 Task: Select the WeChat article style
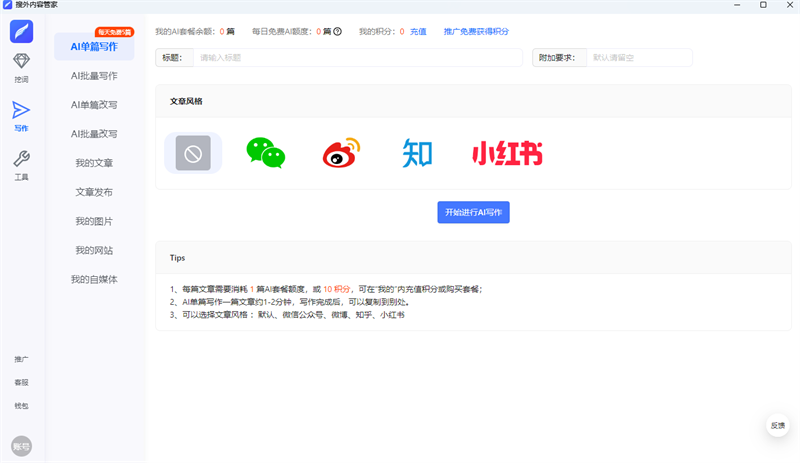pyautogui.click(x=266, y=153)
